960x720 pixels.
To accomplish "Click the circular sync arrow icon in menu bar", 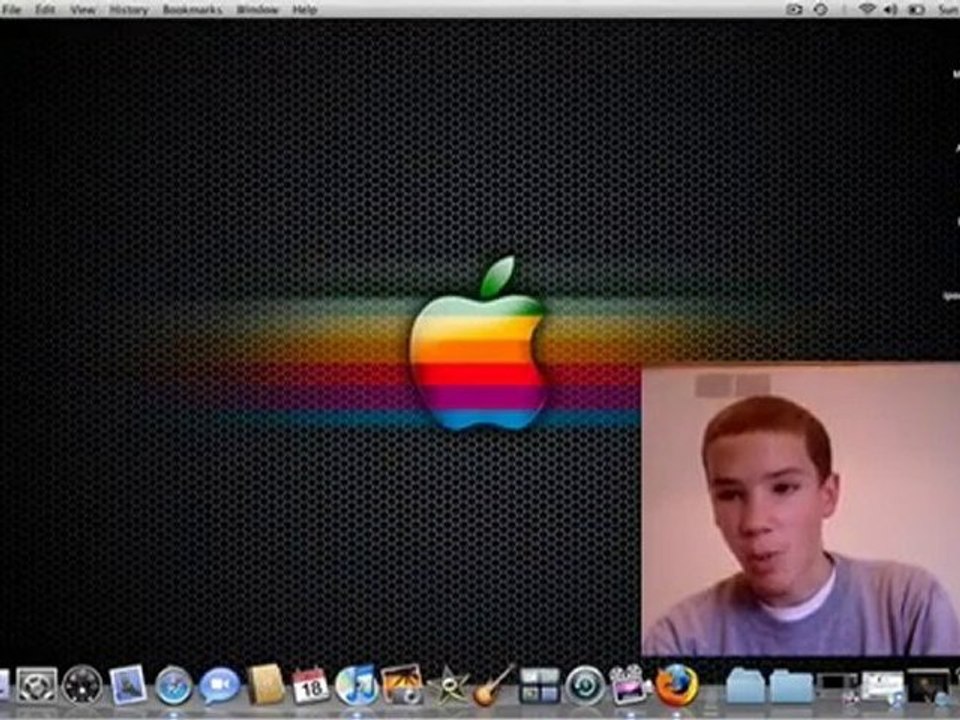I will (821, 9).
